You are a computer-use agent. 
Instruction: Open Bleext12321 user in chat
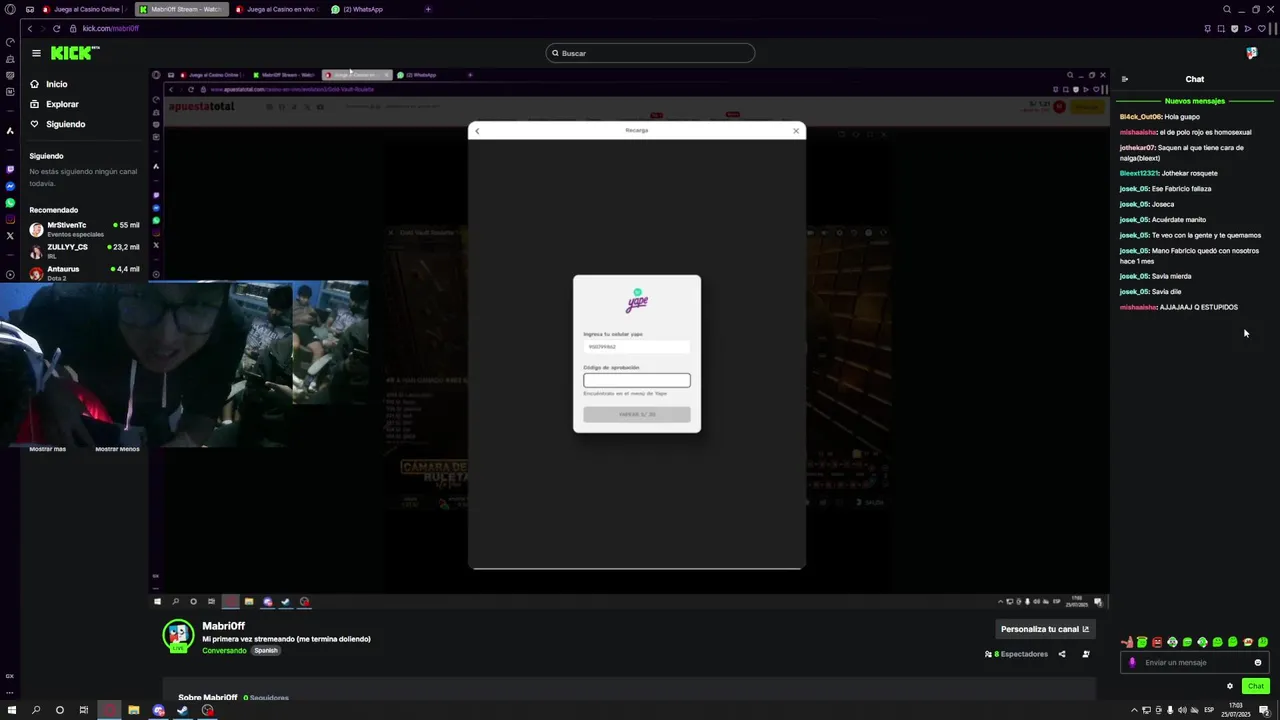tap(1139, 173)
